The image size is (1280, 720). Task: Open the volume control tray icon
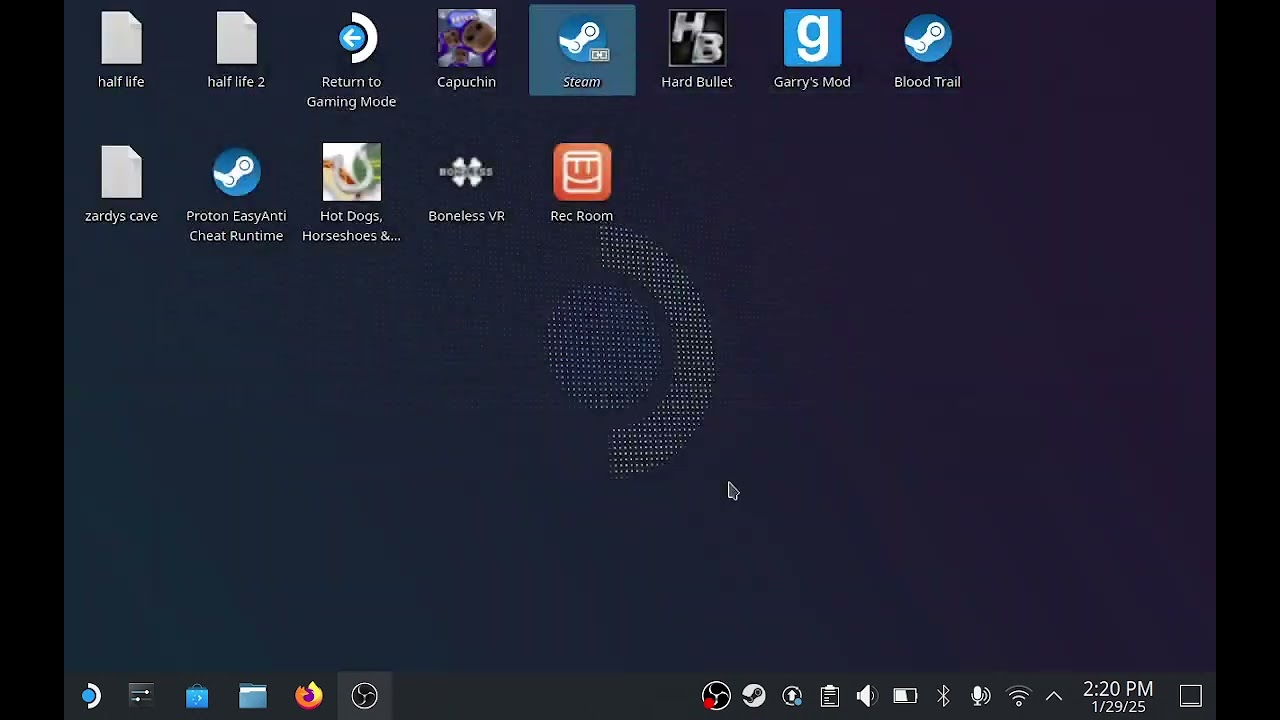(867, 696)
